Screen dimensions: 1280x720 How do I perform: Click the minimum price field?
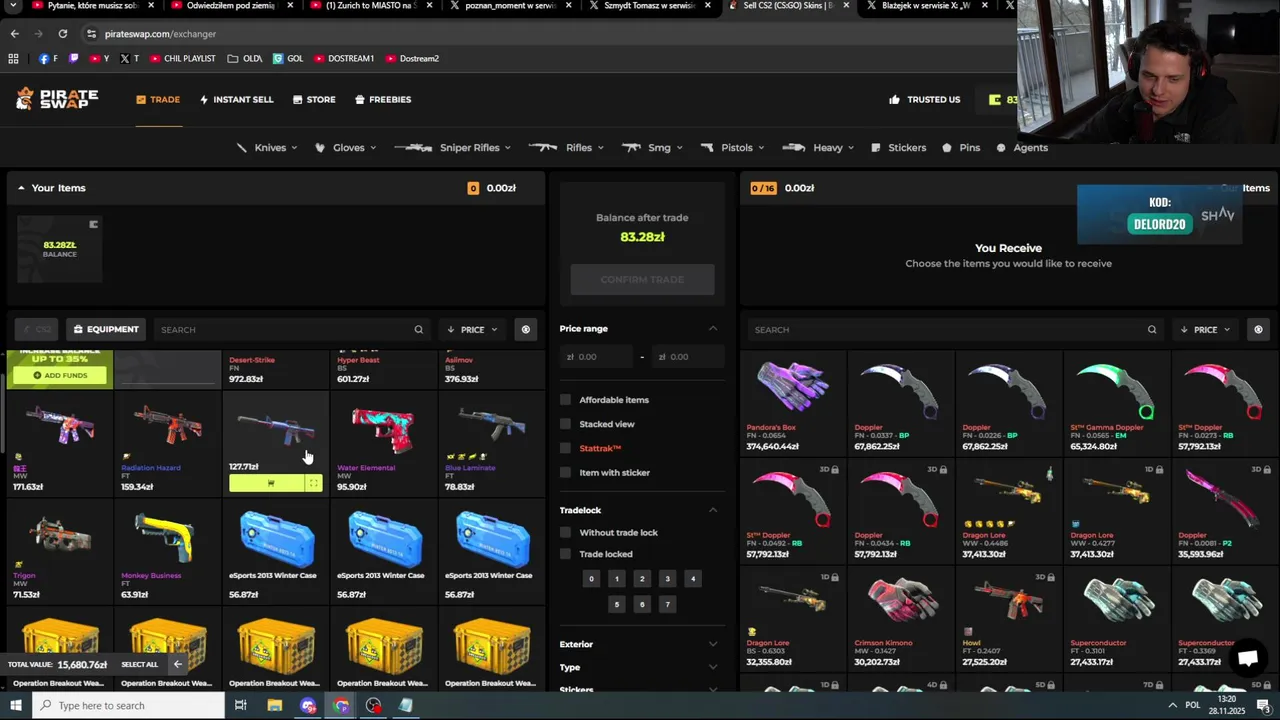coord(597,357)
